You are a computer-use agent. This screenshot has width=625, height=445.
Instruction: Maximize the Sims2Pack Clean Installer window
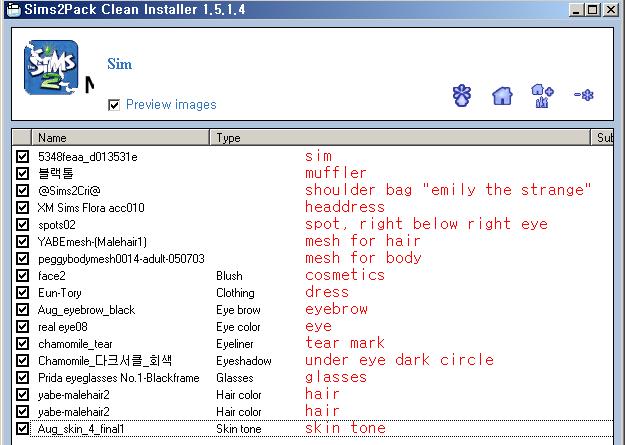595,9
